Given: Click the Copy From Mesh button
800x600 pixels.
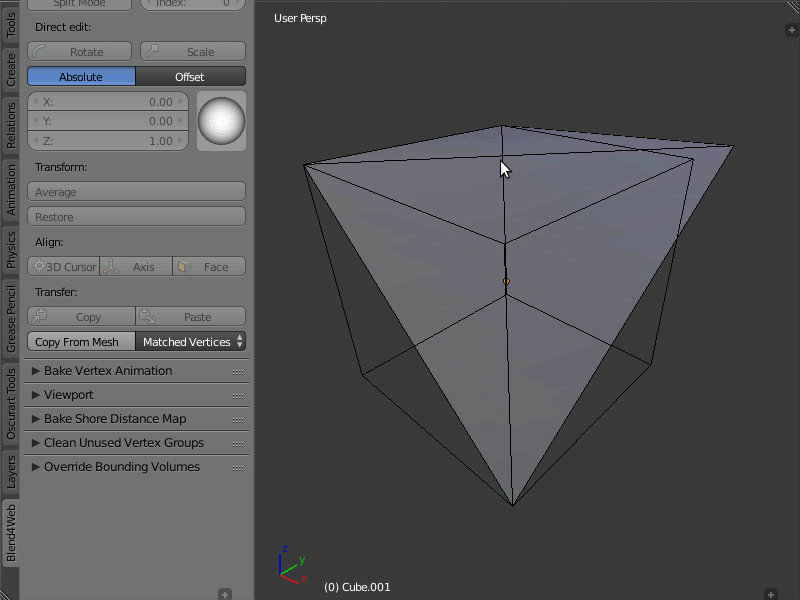Looking at the screenshot, I should click(x=79, y=341).
